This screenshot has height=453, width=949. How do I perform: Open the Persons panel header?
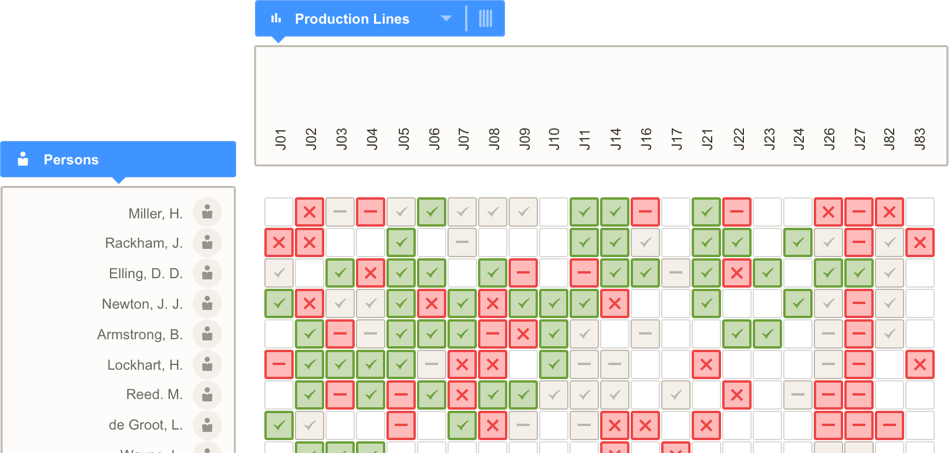pos(118,159)
